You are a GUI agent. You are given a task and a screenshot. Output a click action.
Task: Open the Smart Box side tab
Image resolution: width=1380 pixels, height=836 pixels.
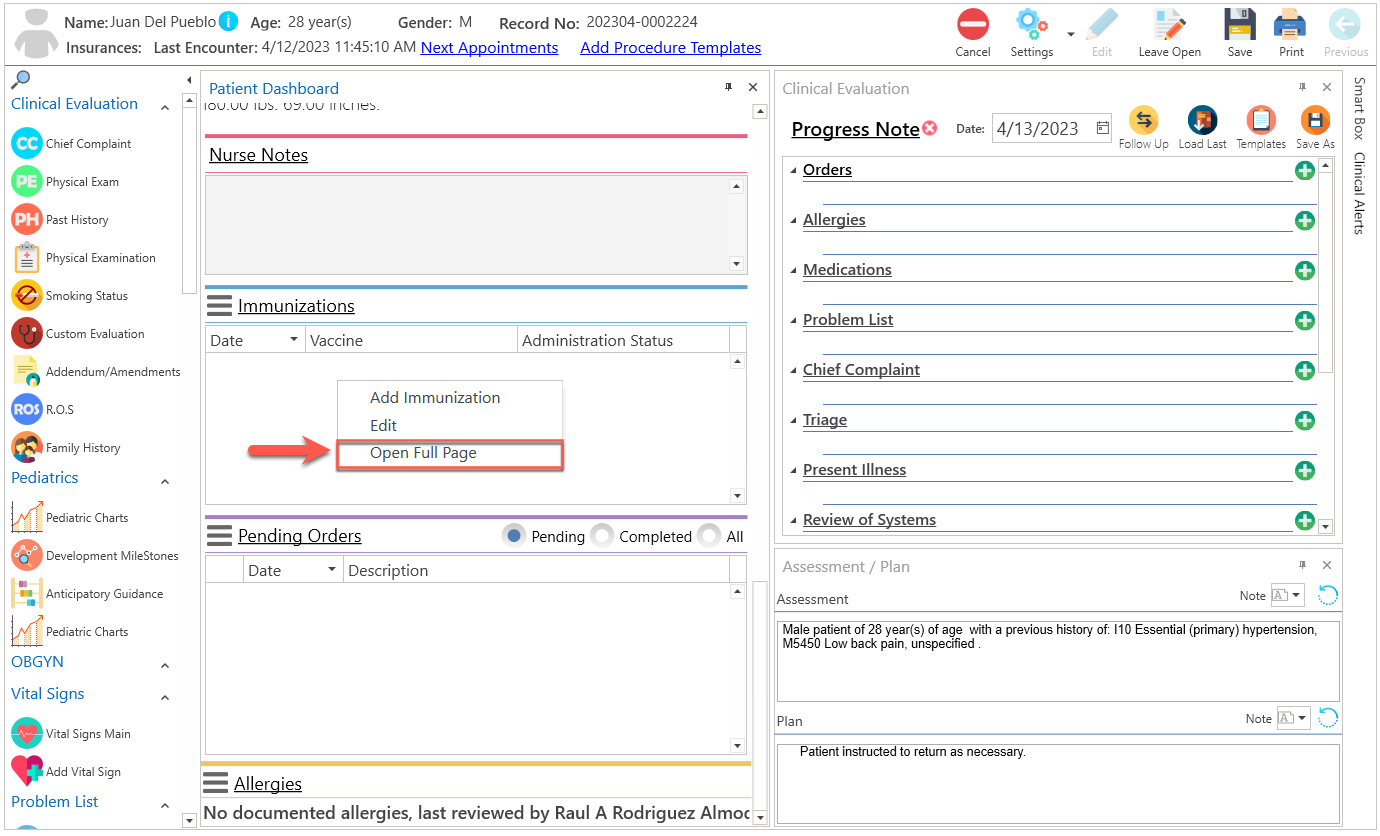pos(1358,108)
